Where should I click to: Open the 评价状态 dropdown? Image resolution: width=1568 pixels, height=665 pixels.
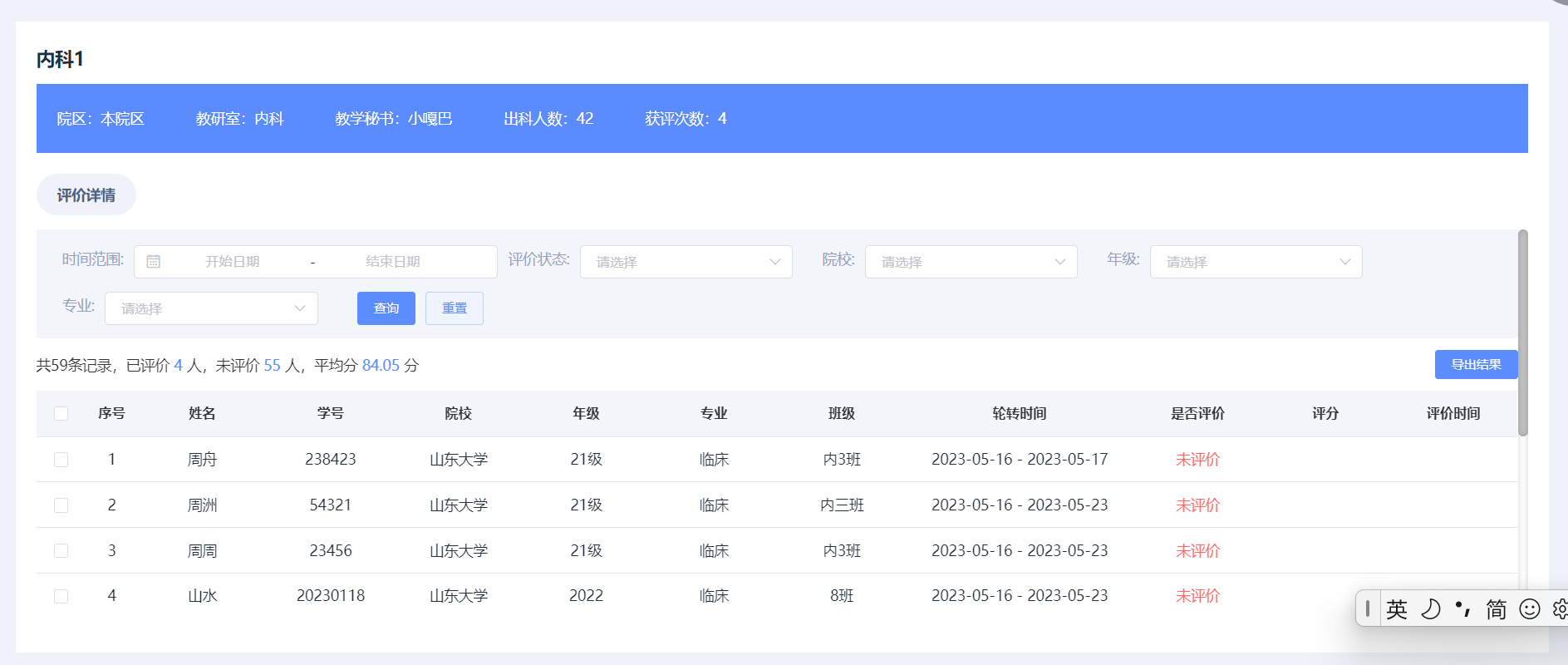tap(686, 262)
